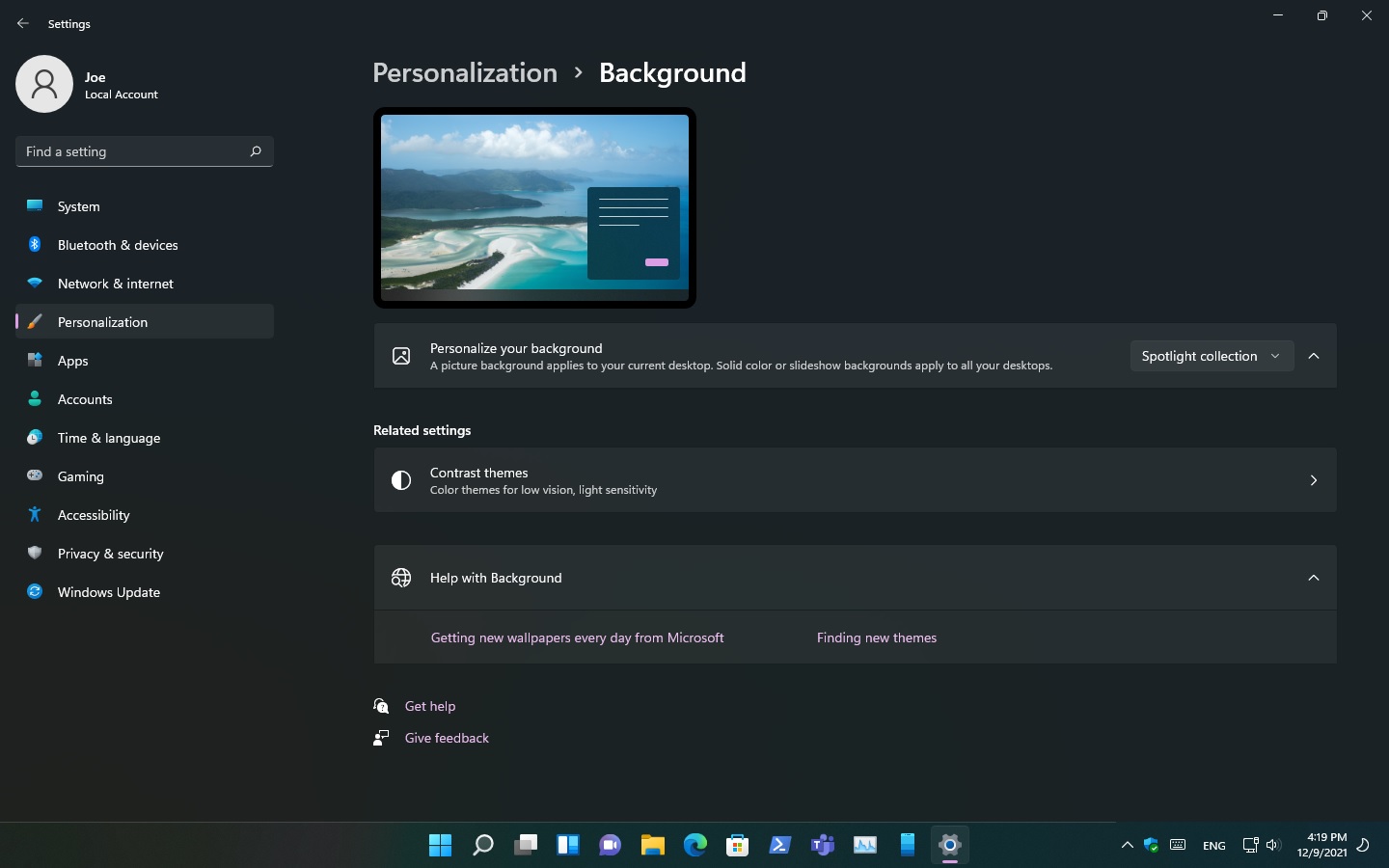Show hidden system tray icons

click(1127, 845)
